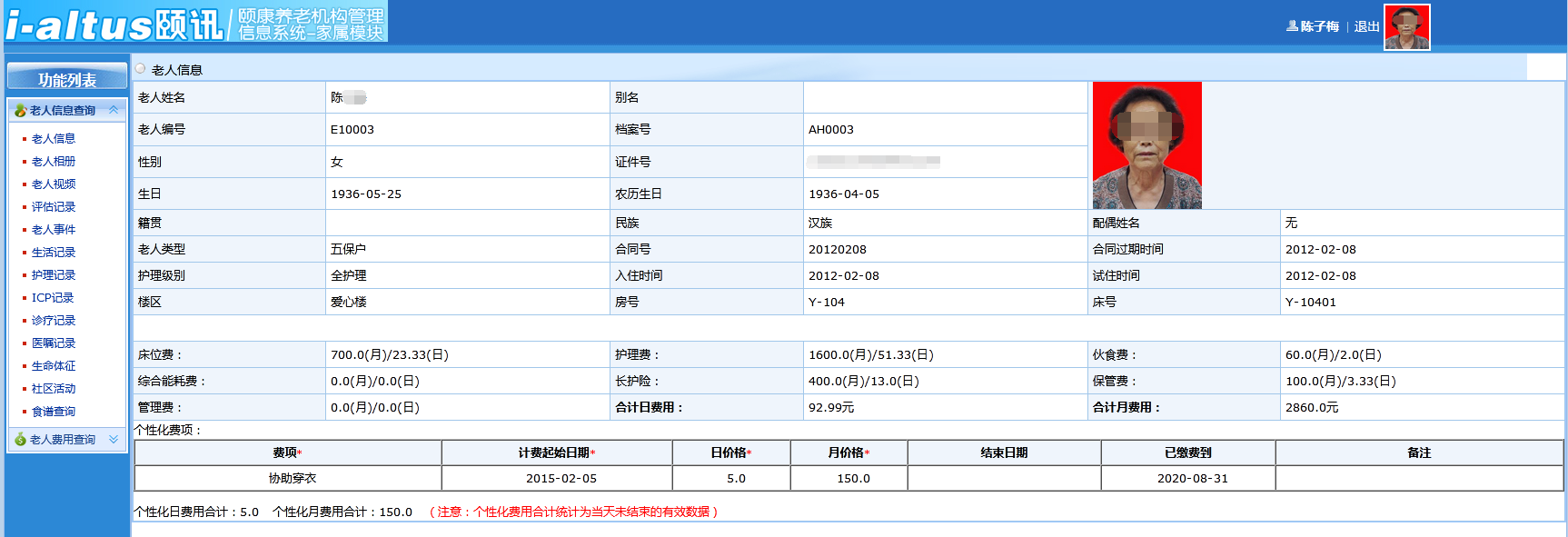Viewport: 1568px width, 537px height.
Task: Open 食谱查询 in the function list
Action: pyautogui.click(x=54, y=412)
